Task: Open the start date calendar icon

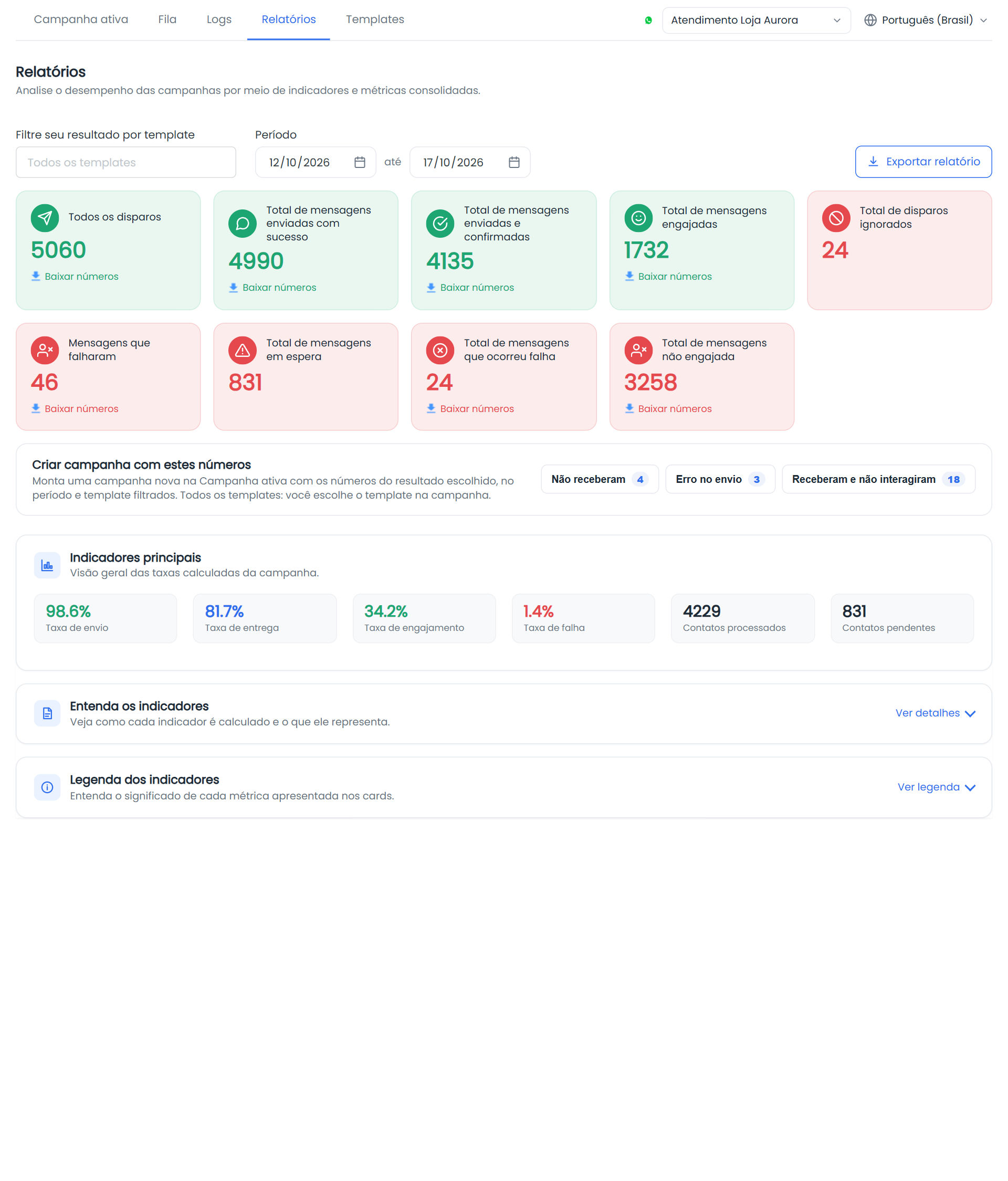Action: (x=360, y=162)
